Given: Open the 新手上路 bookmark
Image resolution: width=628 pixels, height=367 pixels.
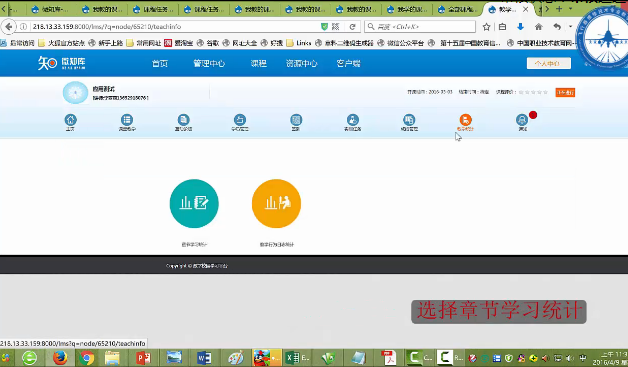Looking at the screenshot, I should tap(106, 43).
